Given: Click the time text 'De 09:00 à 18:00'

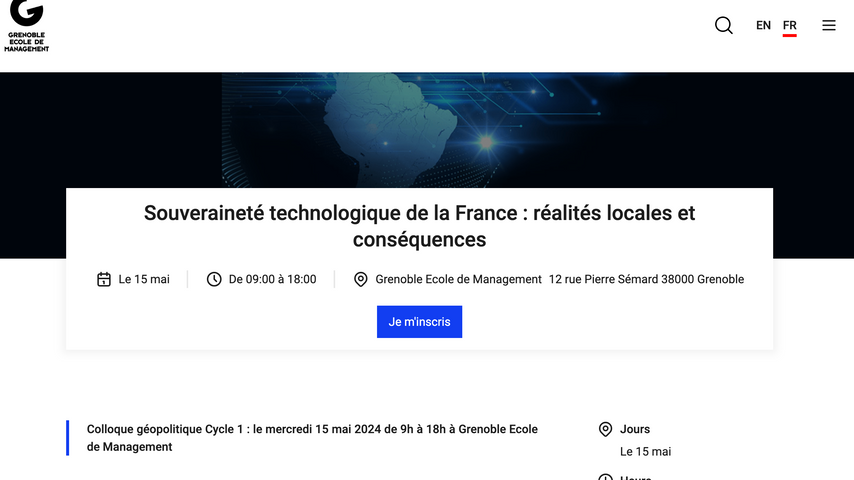Looking at the screenshot, I should [x=272, y=280].
